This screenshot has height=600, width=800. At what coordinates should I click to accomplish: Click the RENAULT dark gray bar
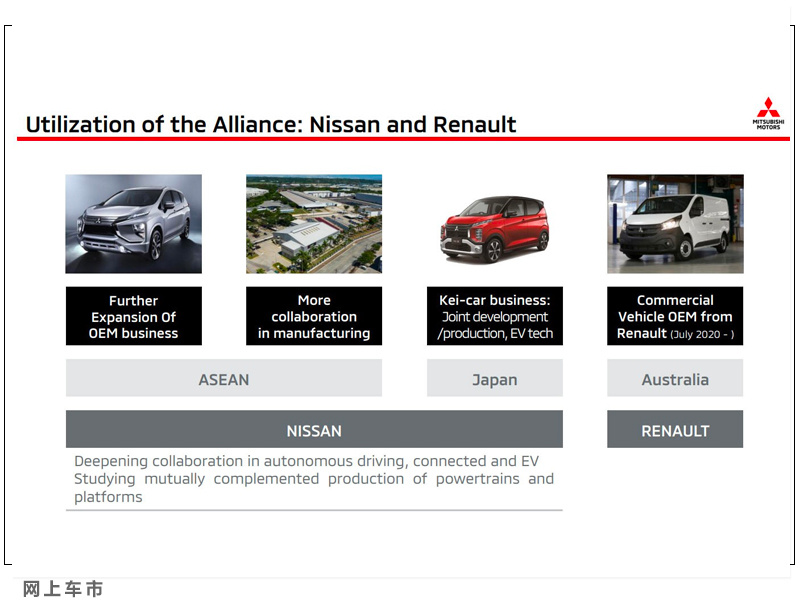[x=675, y=429]
